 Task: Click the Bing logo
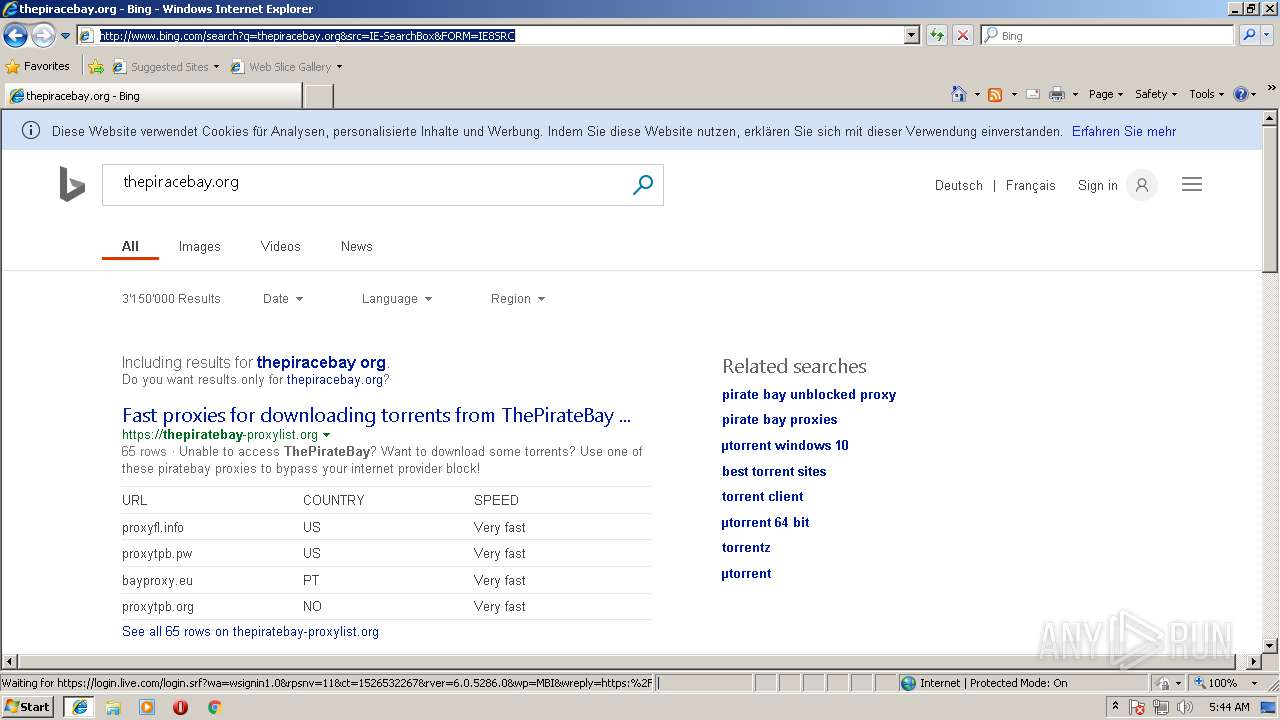point(72,185)
